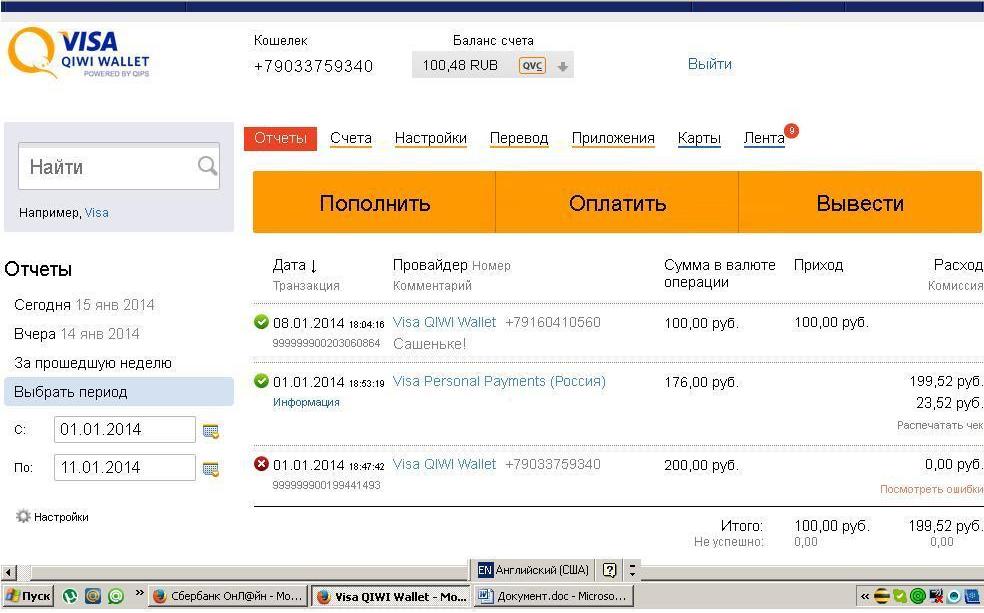The width and height of the screenshot is (984, 613).
Task: Click the 200,00 руб. amount
Action: pyautogui.click(x=702, y=465)
